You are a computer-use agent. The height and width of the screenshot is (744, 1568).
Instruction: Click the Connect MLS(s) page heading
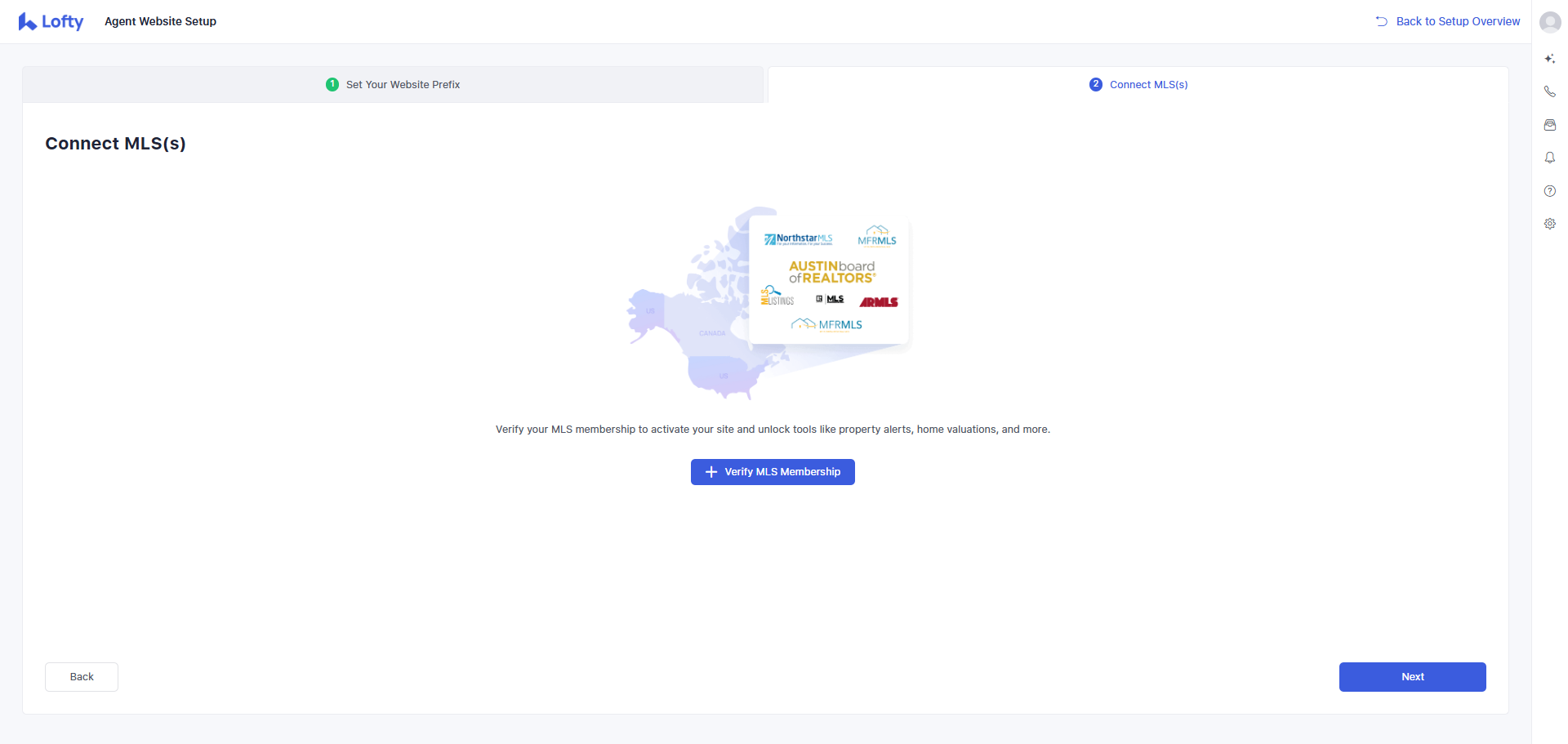[115, 144]
